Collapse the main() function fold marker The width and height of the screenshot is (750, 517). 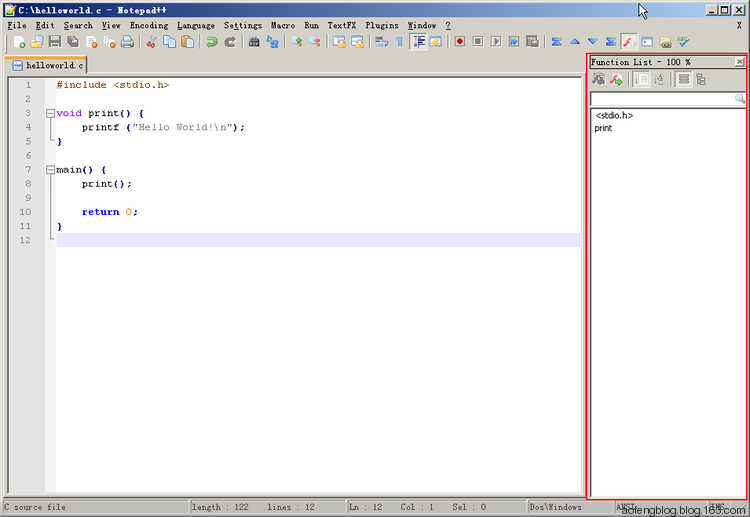pyautogui.click(x=50, y=170)
